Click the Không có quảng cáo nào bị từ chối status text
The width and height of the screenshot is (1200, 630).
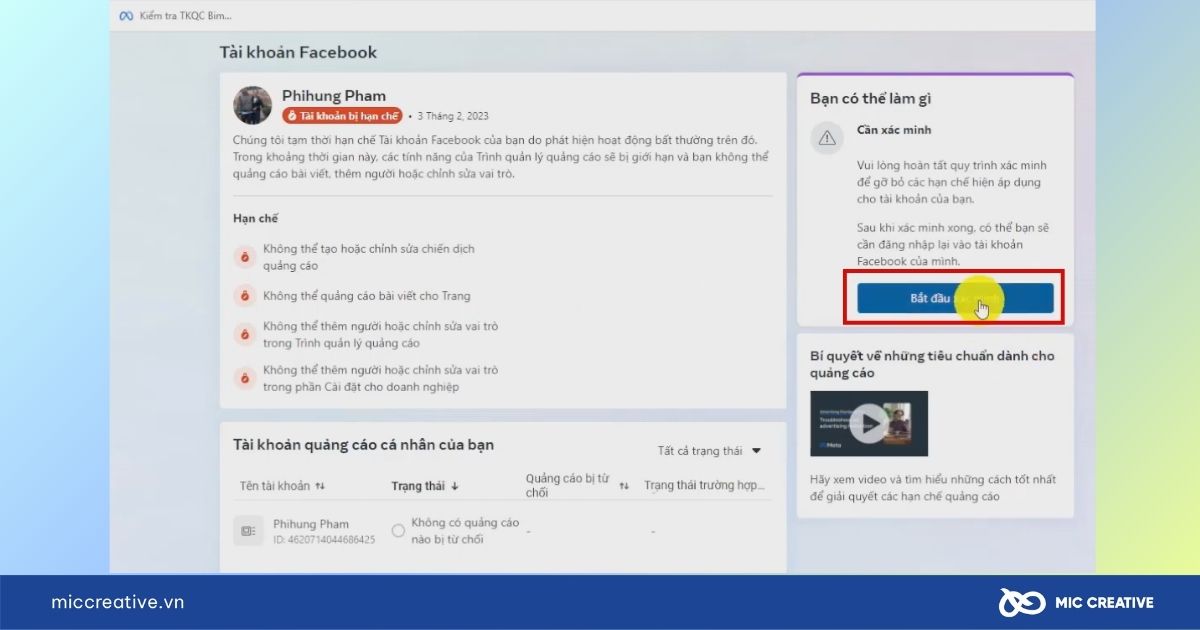click(x=465, y=531)
